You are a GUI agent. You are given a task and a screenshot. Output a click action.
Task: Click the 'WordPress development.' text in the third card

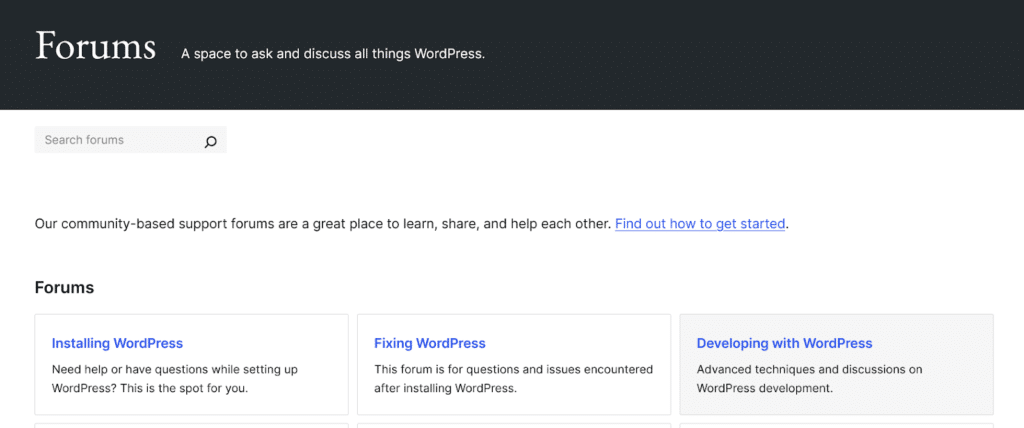point(765,388)
